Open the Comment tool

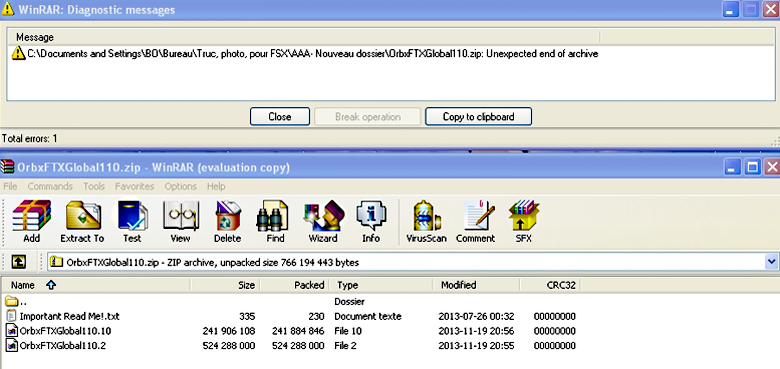point(475,222)
